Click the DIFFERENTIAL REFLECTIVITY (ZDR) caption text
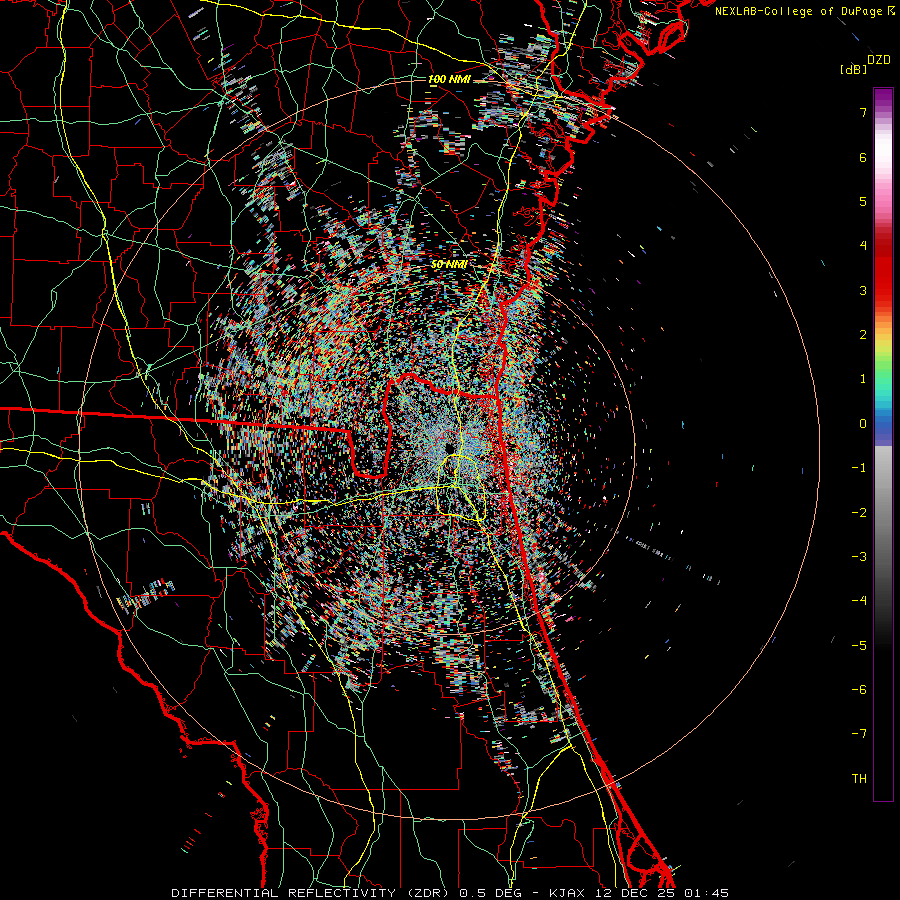Image resolution: width=900 pixels, height=900 pixels. point(312,893)
